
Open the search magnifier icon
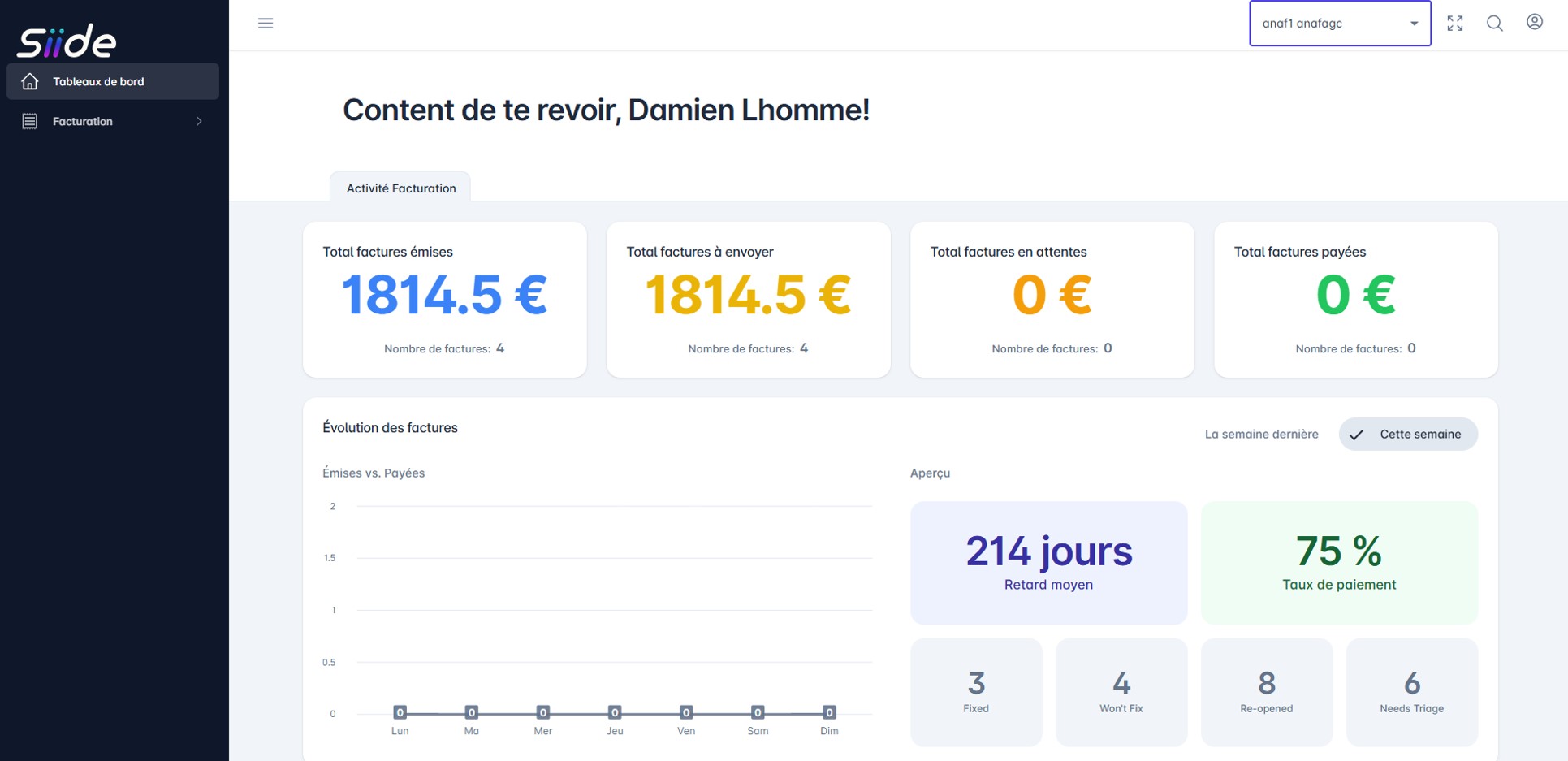pyautogui.click(x=1494, y=24)
